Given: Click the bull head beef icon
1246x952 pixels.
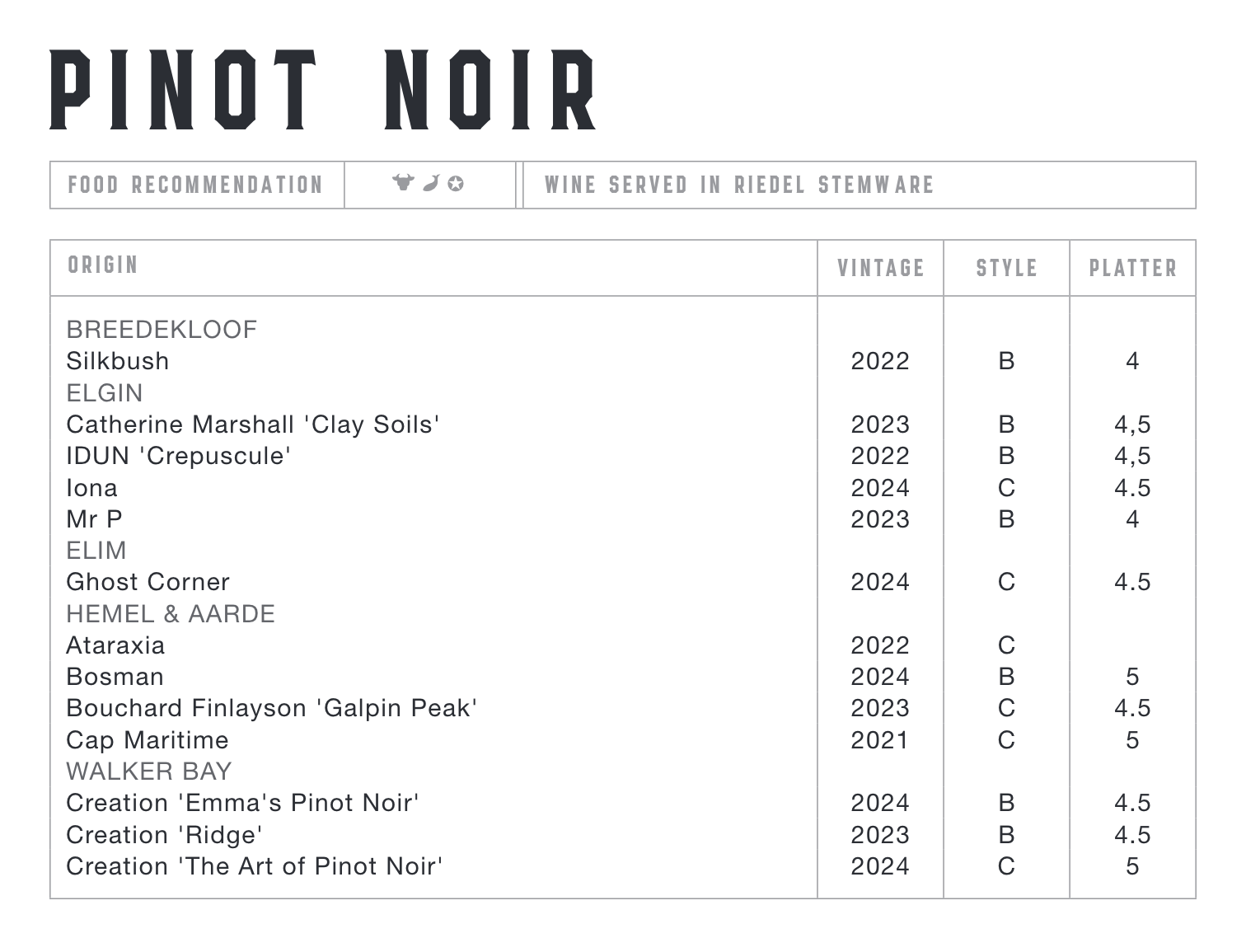Looking at the screenshot, I should coord(402,183).
